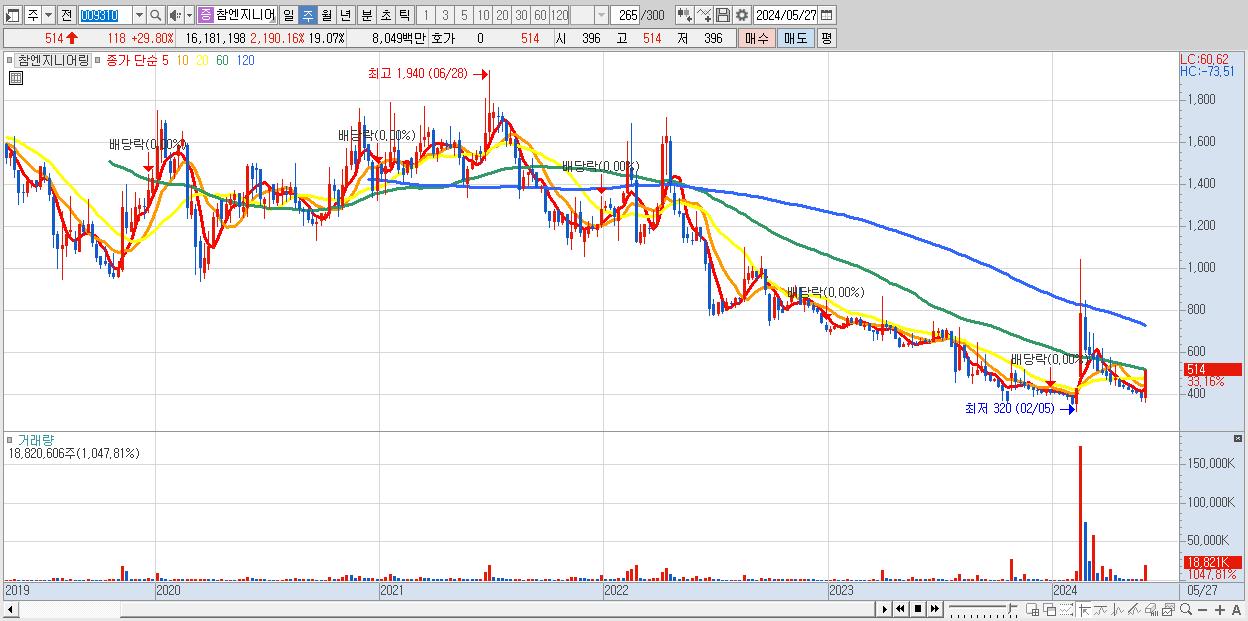This screenshot has width=1248, height=621.
Task: Click the dotted trend line icon
Action: coord(1066,609)
